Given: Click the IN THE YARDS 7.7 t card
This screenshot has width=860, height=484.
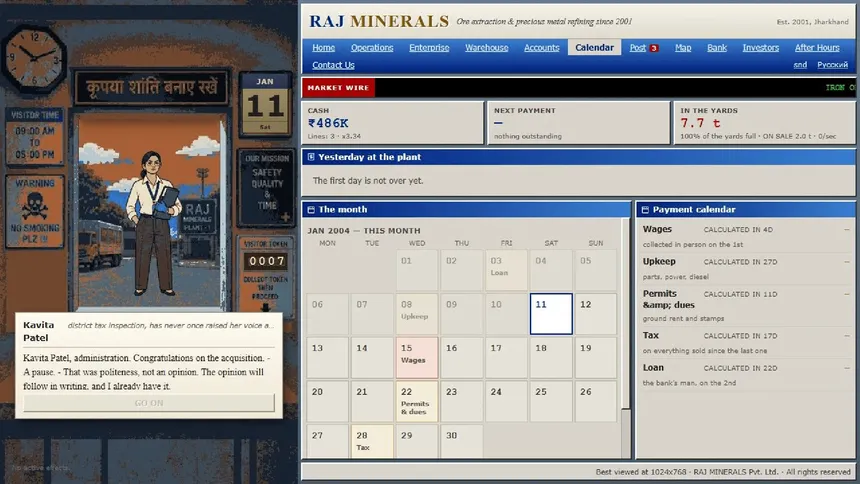Looking at the screenshot, I should coord(765,123).
